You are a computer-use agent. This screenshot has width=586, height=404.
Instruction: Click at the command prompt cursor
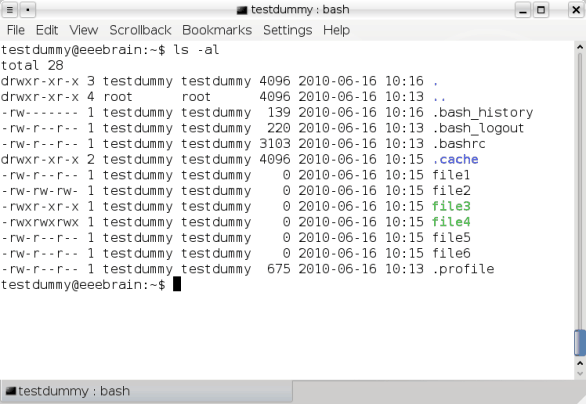tap(177, 284)
